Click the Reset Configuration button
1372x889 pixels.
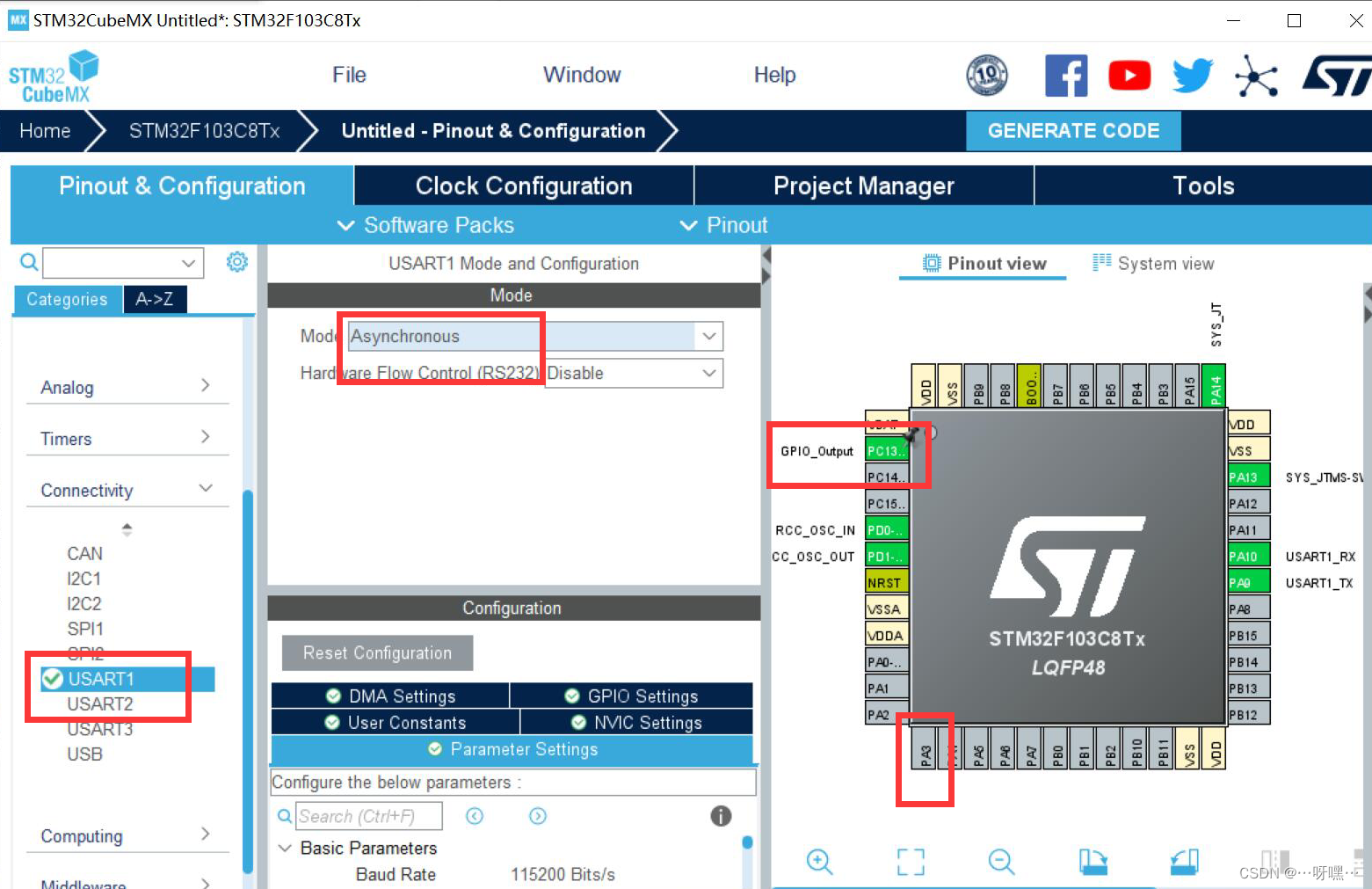pyautogui.click(x=377, y=652)
